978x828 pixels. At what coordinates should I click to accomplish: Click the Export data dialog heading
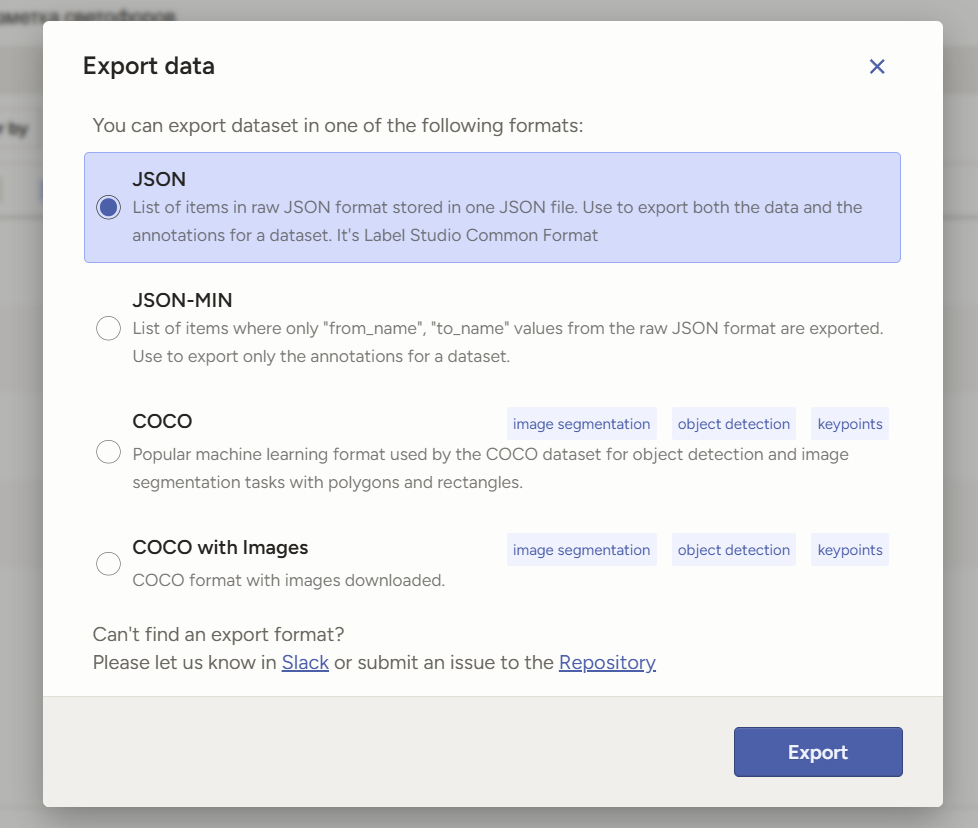149,66
